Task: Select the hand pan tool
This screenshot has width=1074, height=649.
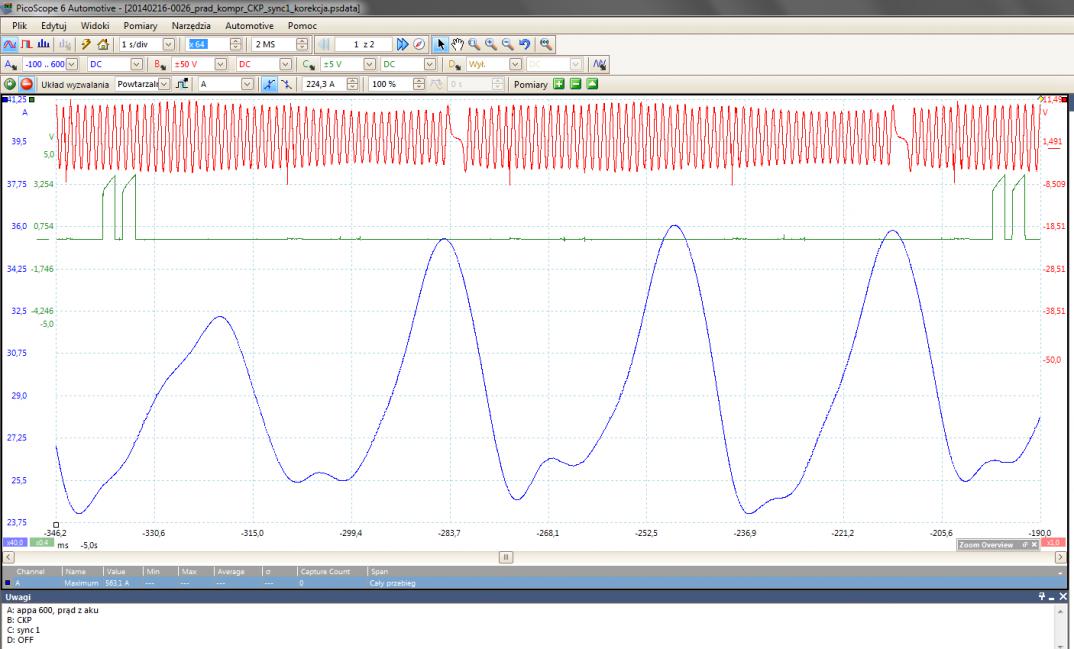Action: point(458,44)
